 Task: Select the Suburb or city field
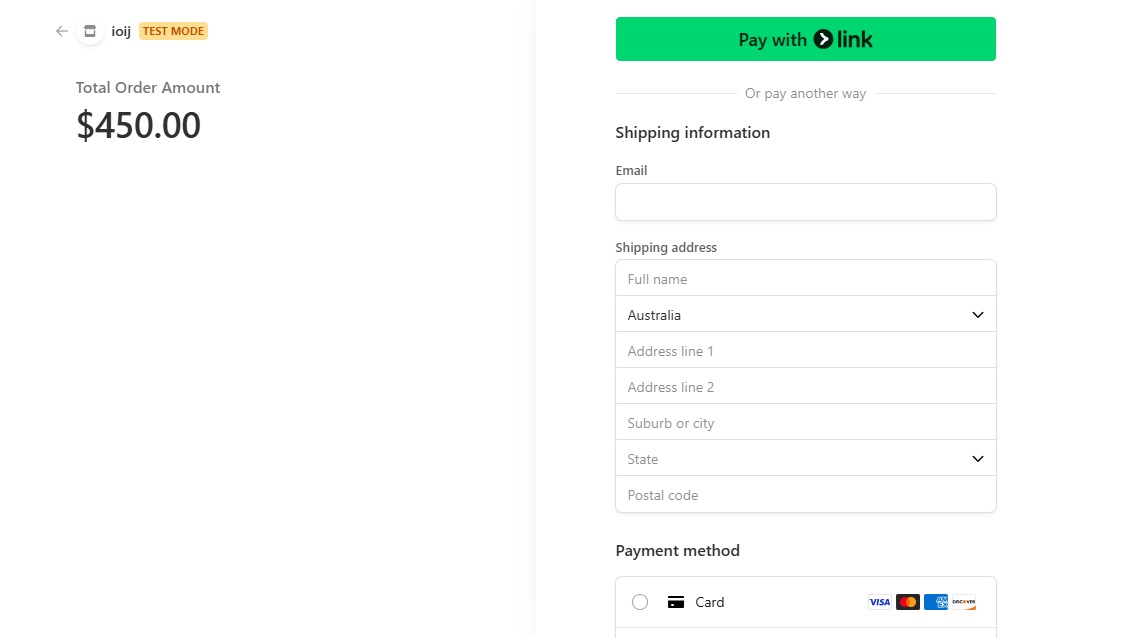[805, 423]
